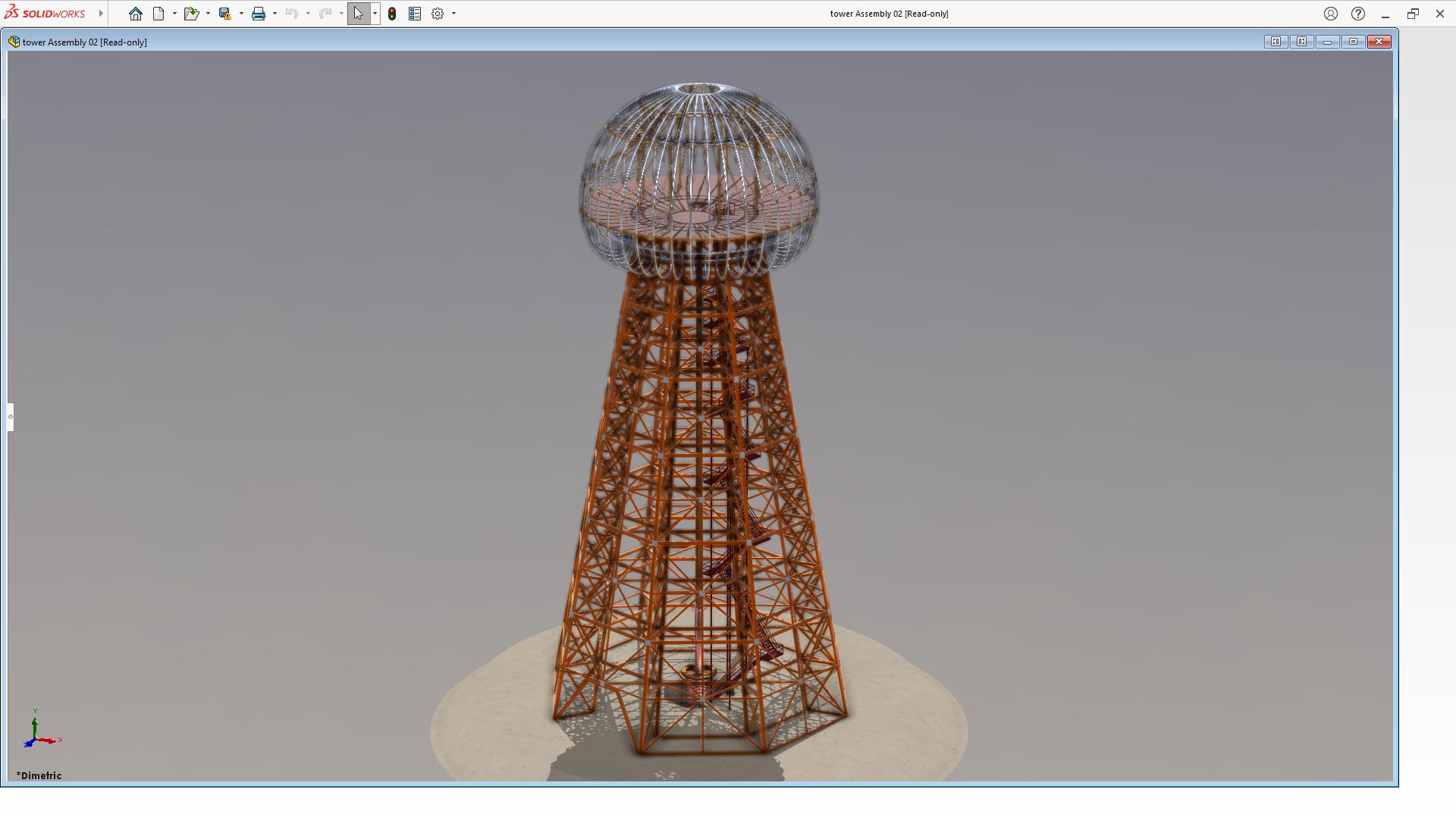Click the New document icon

(158, 14)
